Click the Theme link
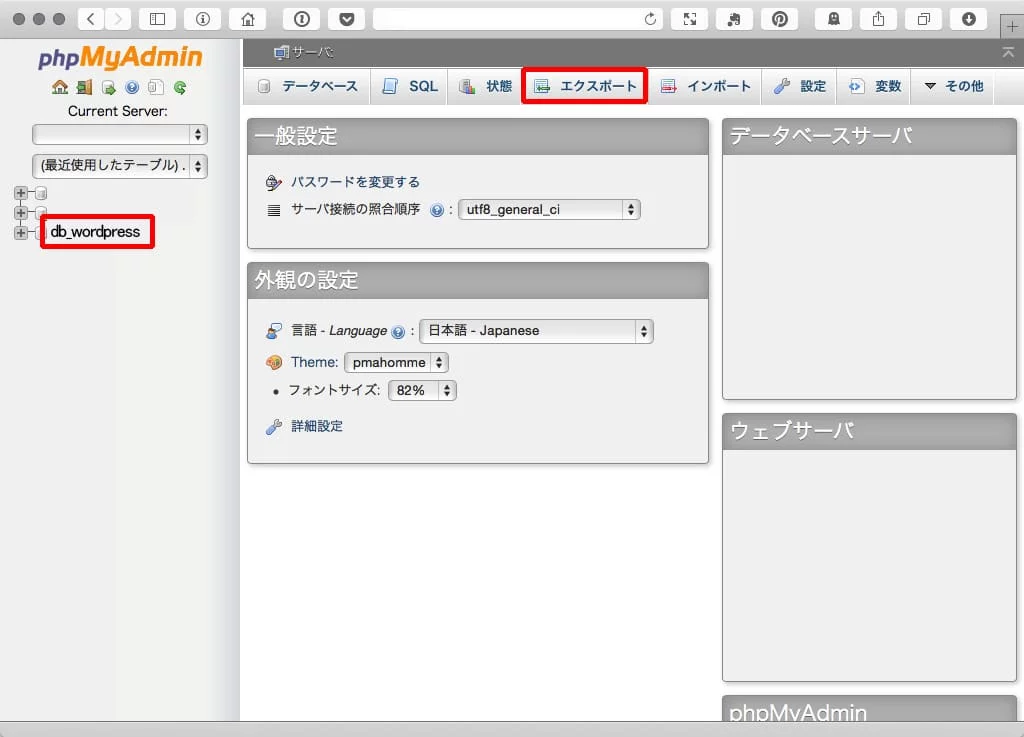 [315, 362]
